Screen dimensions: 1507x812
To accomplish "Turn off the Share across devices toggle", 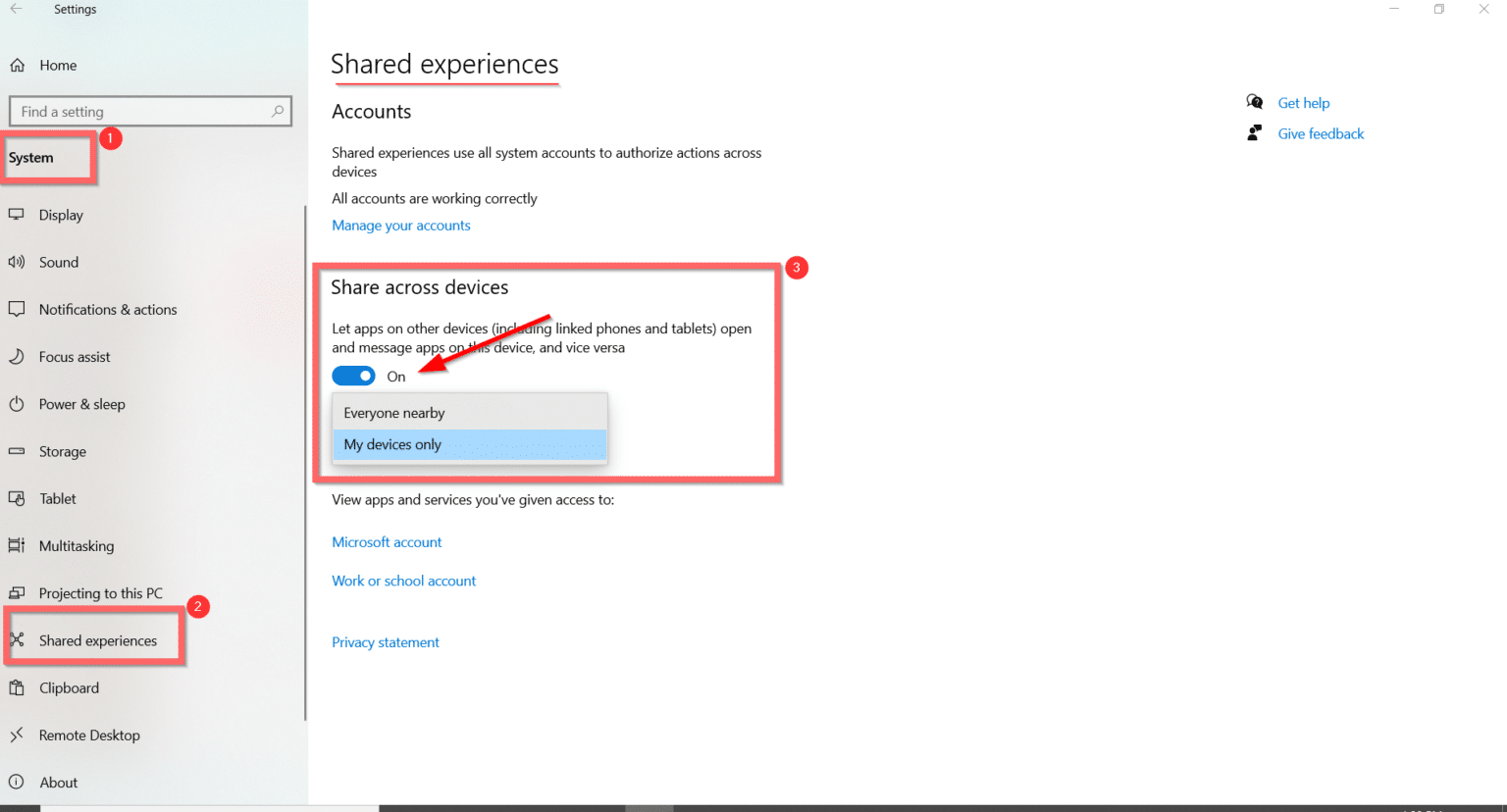I will pos(353,376).
